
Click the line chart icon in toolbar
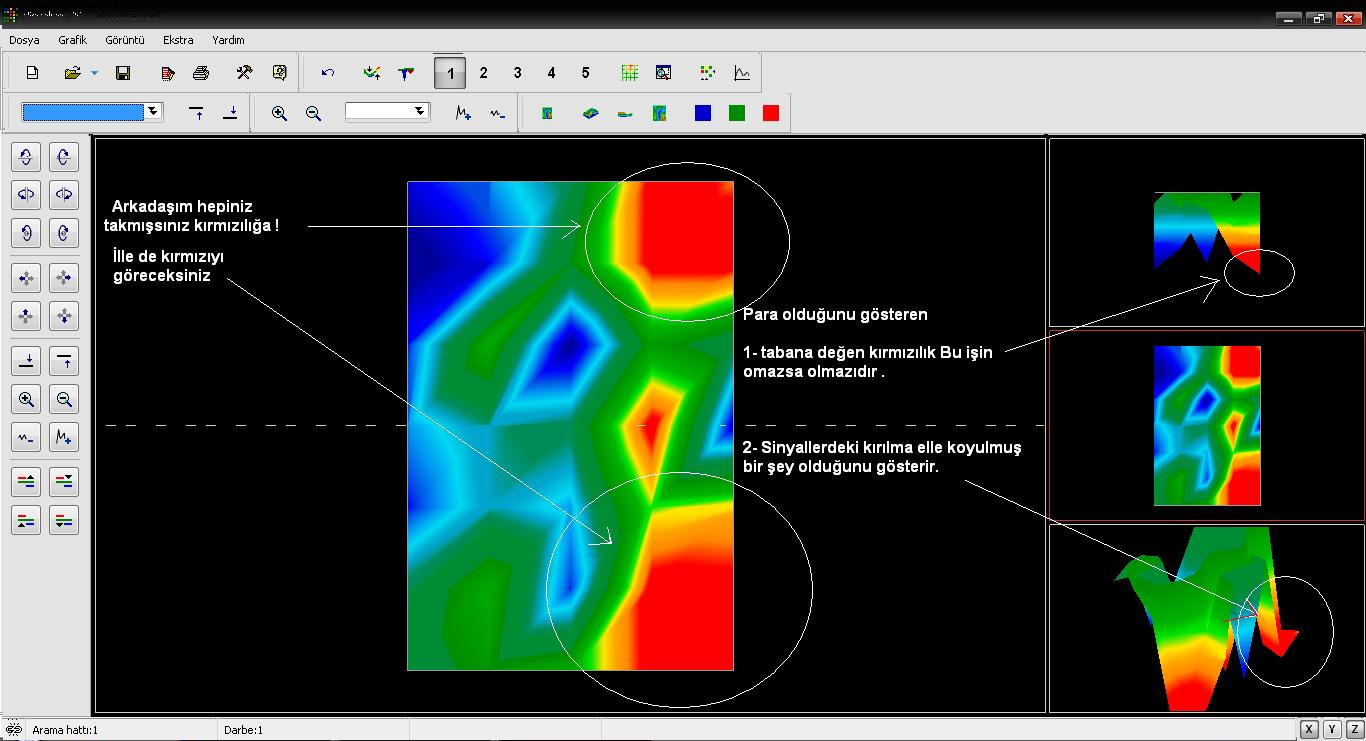(x=742, y=73)
